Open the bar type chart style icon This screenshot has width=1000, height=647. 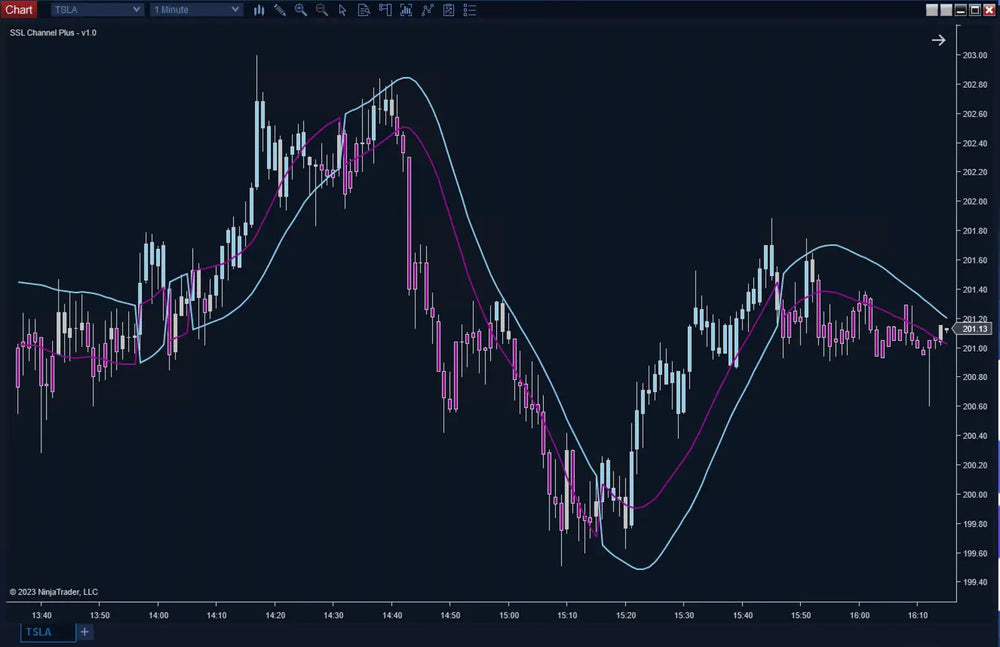tap(259, 10)
